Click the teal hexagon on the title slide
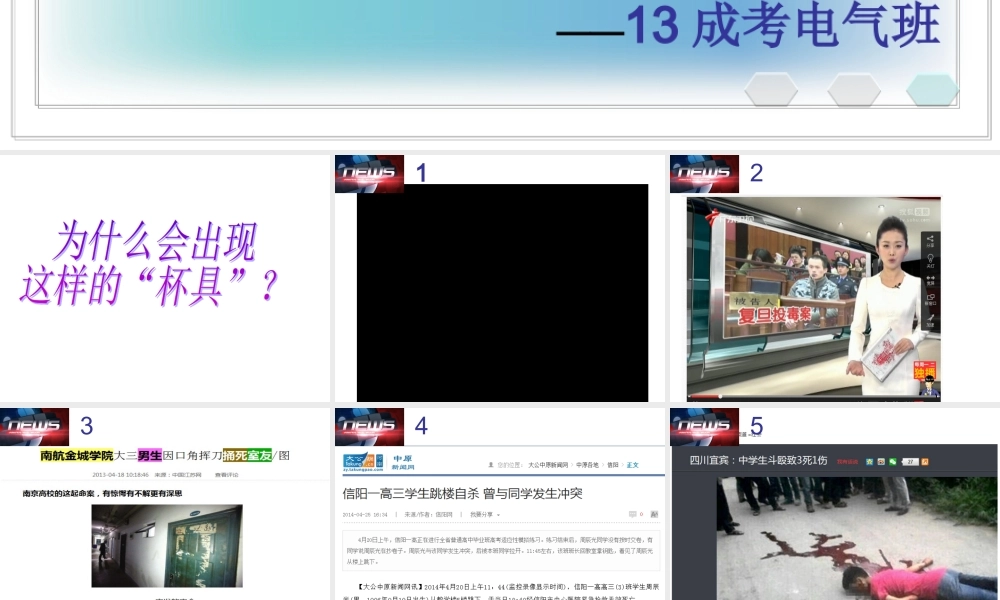Image resolution: width=1000 pixels, height=600 pixels. [x=932, y=90]
